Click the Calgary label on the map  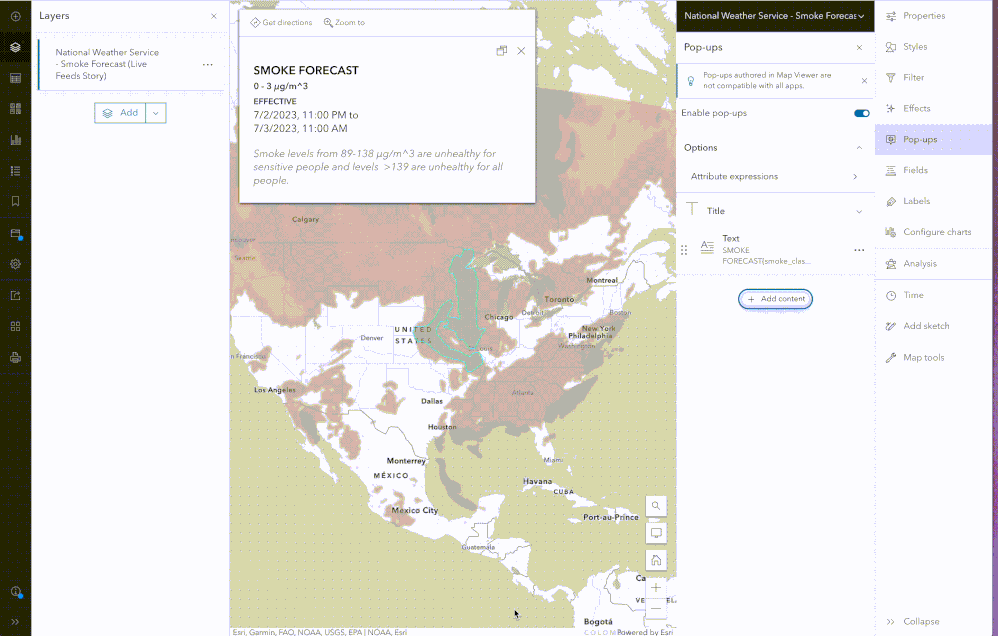pyautogui.click(x=305, y=220)
